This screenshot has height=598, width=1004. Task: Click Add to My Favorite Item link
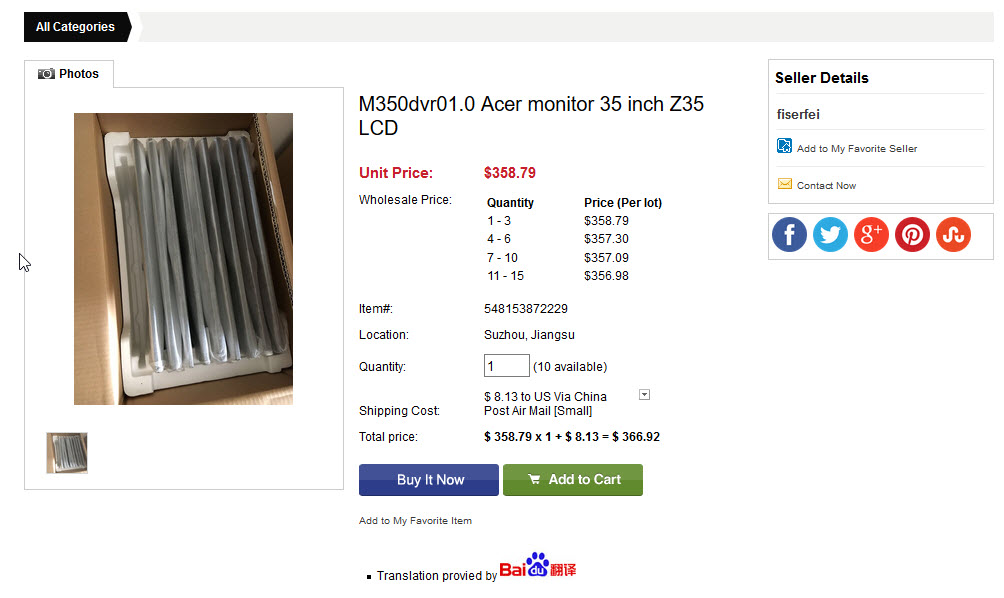415,521
